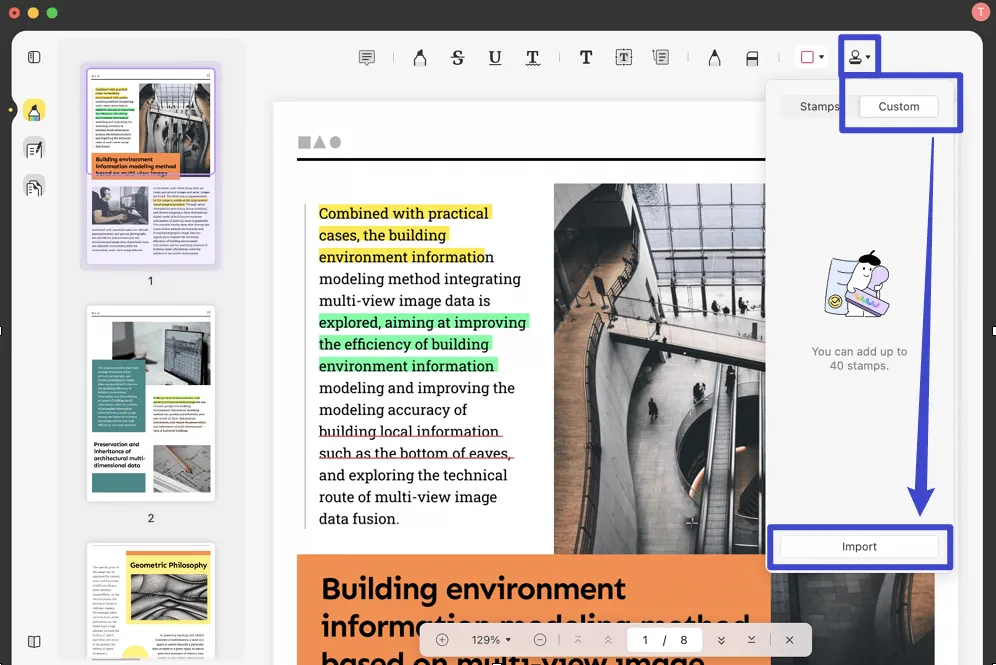The width and height of the screenshot is (996, 665).
Task: Choose the strikethrough text tool
Action: pyautogui.click(x=458, y=58)
